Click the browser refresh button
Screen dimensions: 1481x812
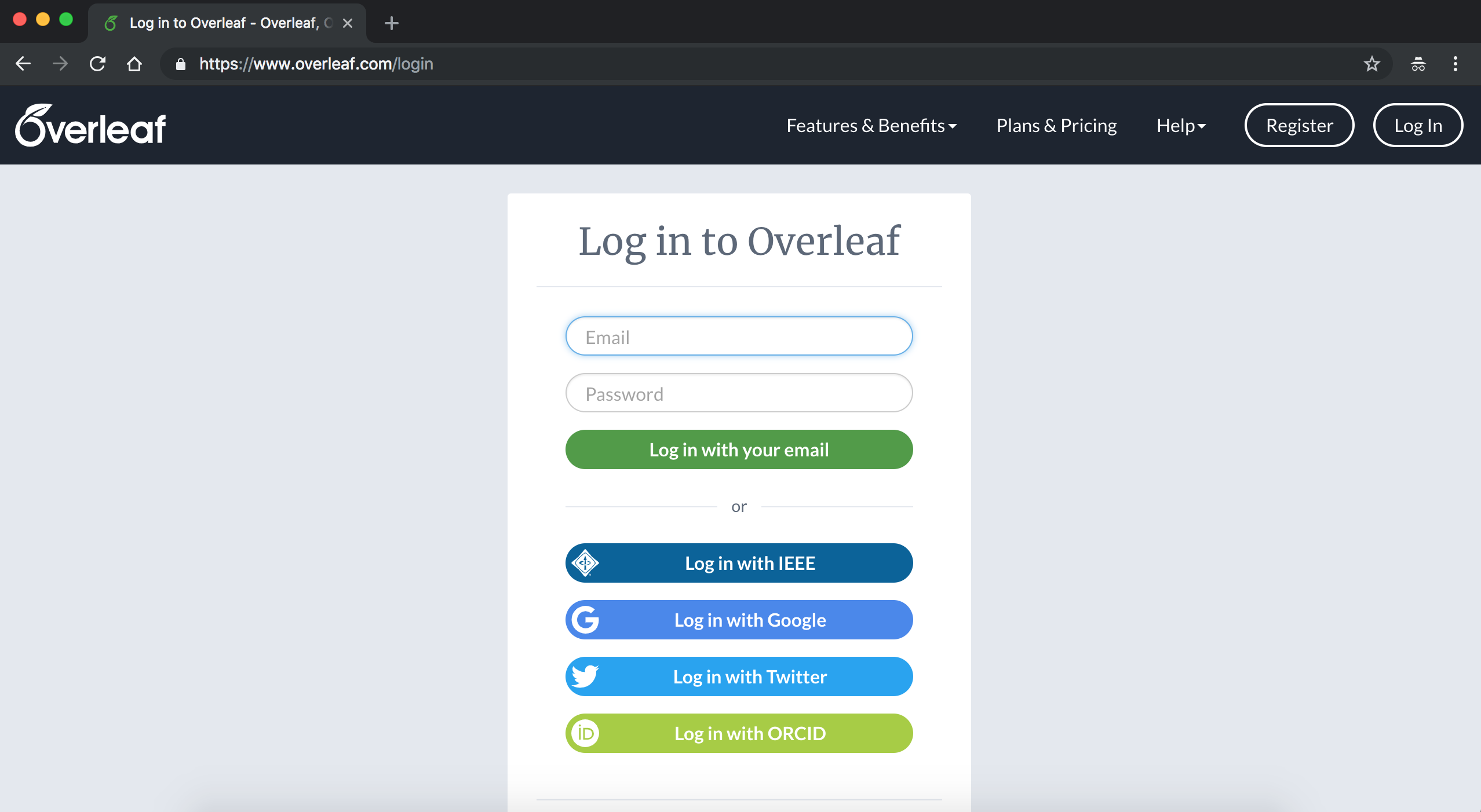click(97, 64)
